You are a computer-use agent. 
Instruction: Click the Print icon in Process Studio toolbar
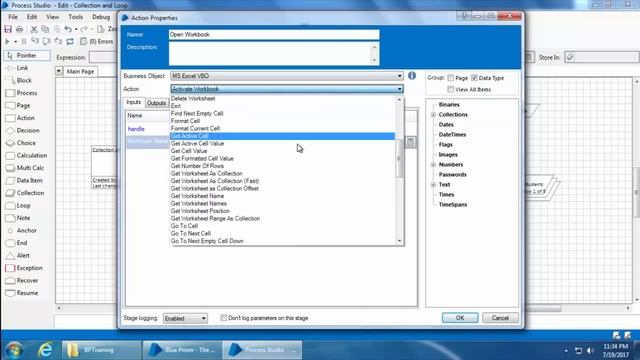19,29
